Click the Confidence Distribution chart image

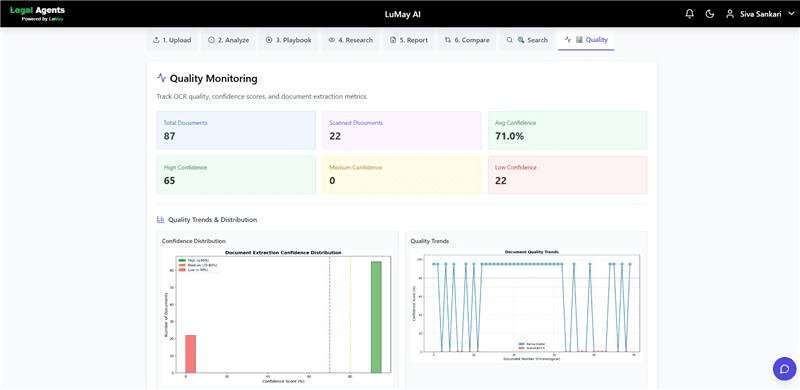click(x=277, y=316)
